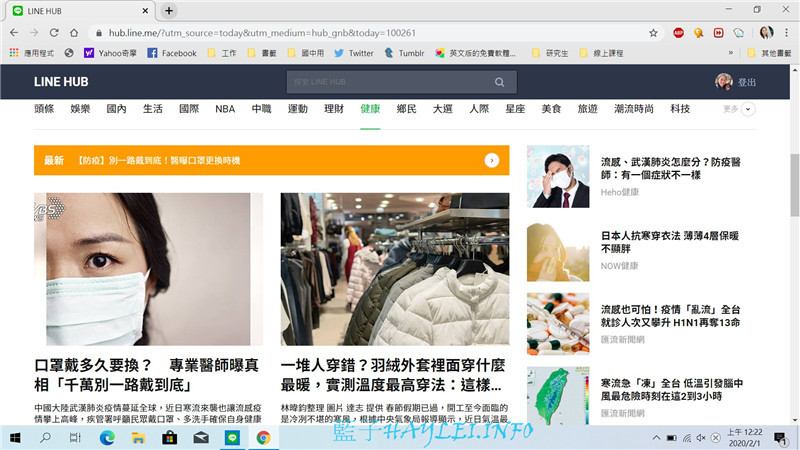Open the Facebook bookmark

point(172,53)
